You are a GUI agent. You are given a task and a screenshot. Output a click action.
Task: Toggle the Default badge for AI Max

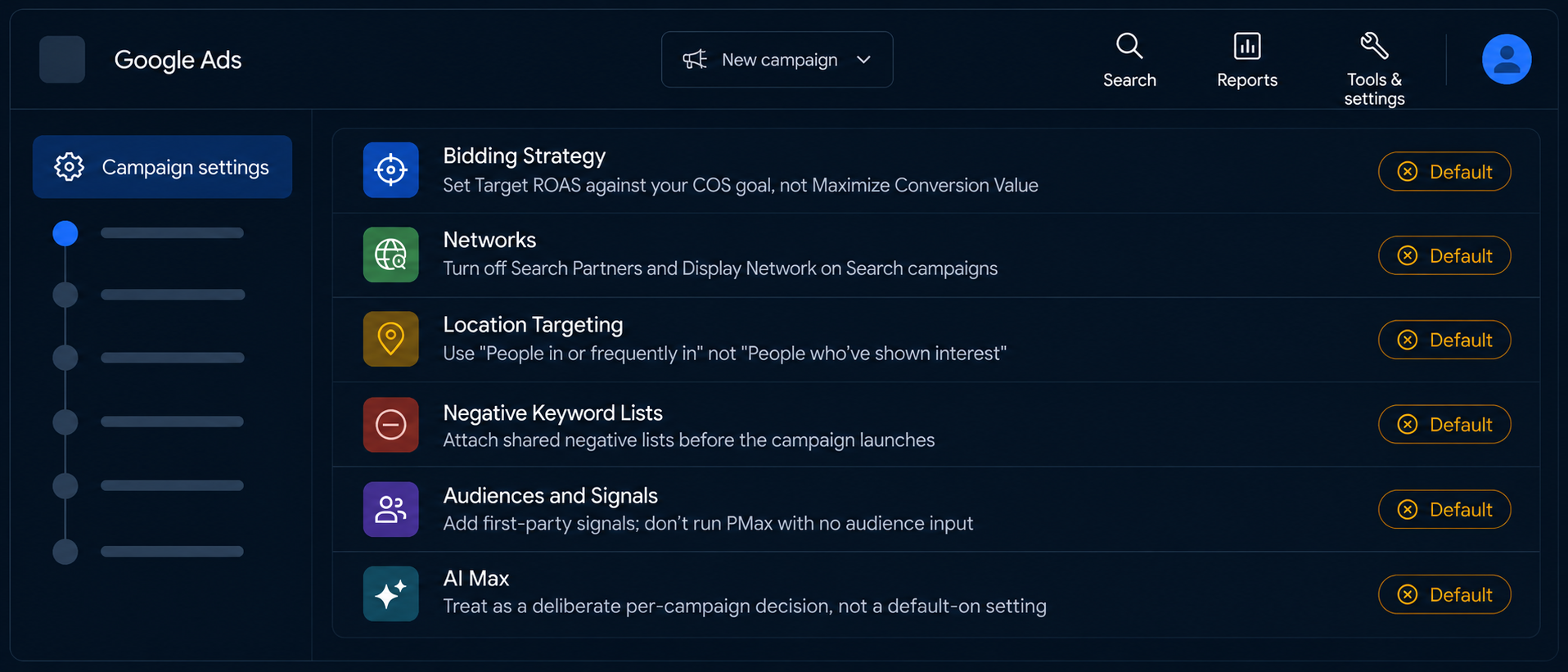pos(1444,594)
